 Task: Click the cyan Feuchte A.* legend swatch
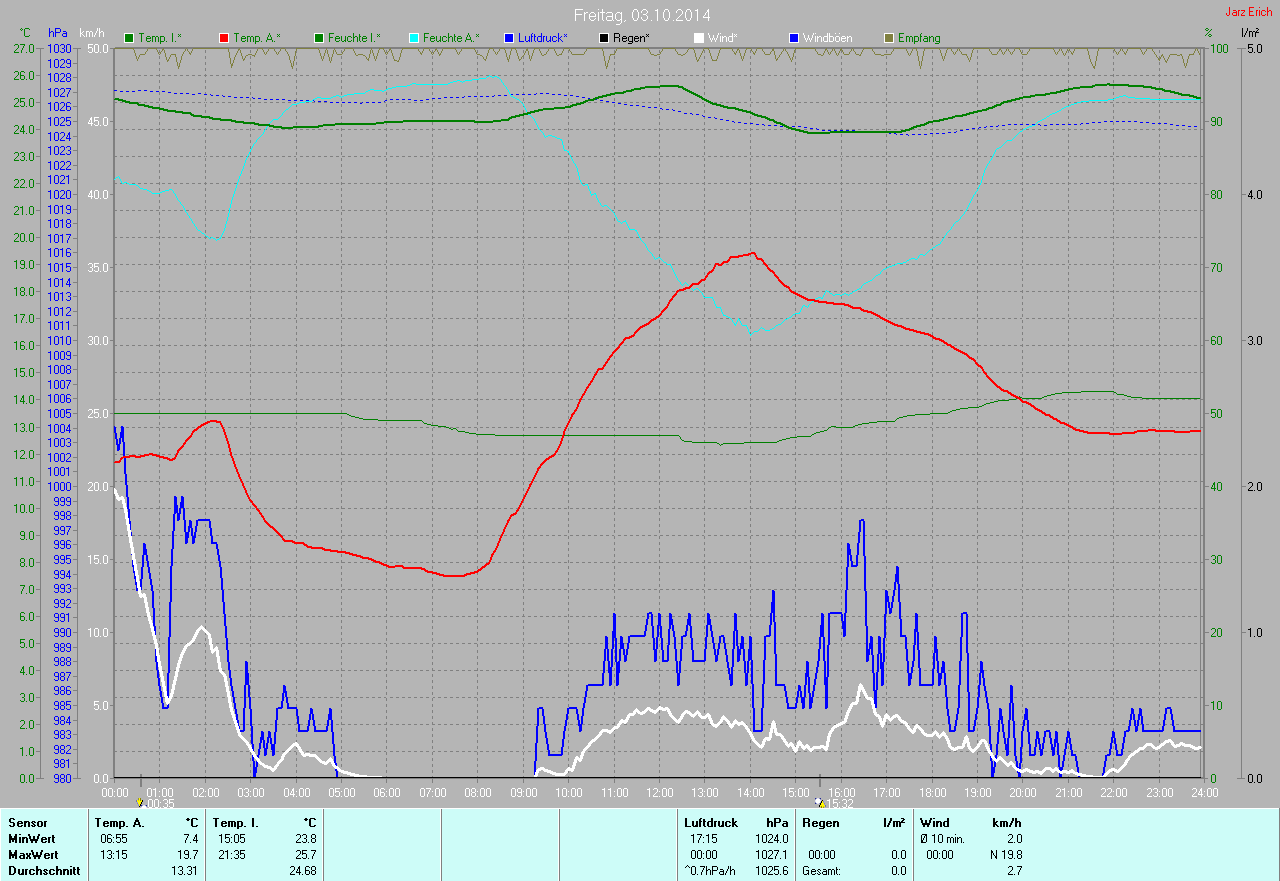(x=414, y=38)
